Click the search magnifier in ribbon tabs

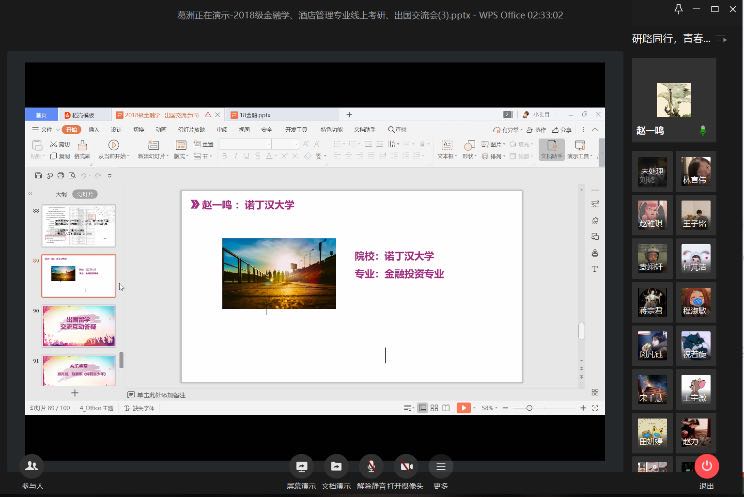pos(391,129)
